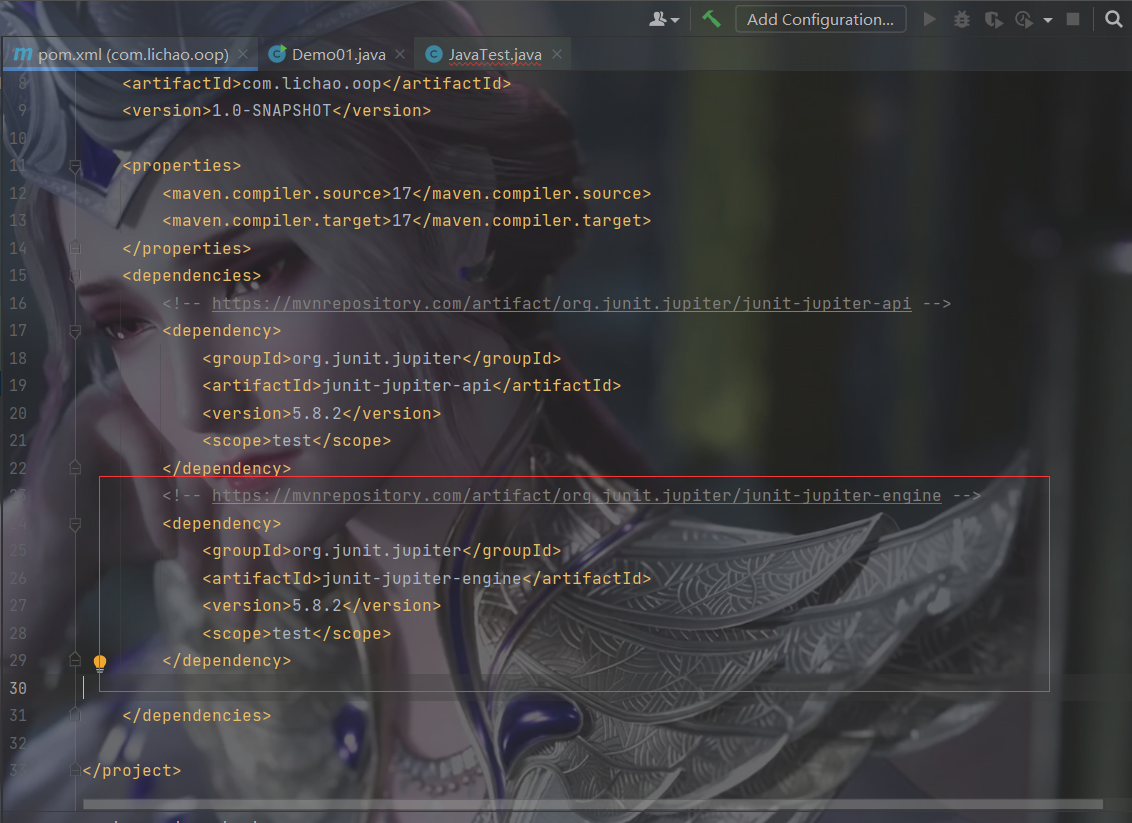Switch to Demo01.java tab
This screenshot has height=823, width=1132.
point(338,54)
